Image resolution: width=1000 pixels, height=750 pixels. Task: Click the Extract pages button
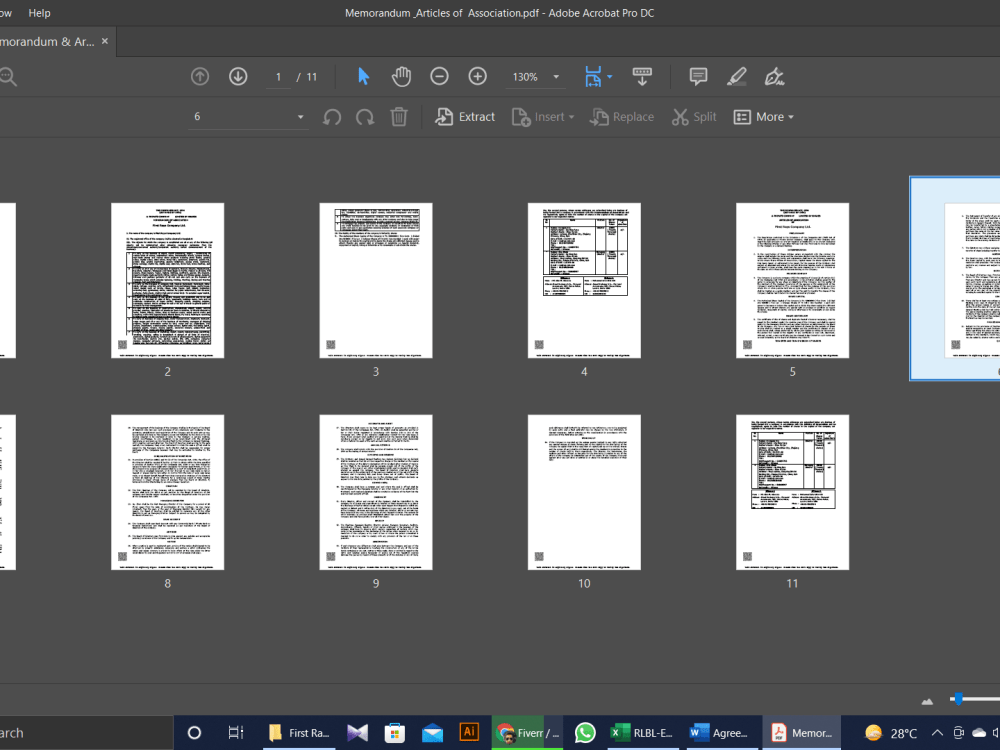coord(465,117)
